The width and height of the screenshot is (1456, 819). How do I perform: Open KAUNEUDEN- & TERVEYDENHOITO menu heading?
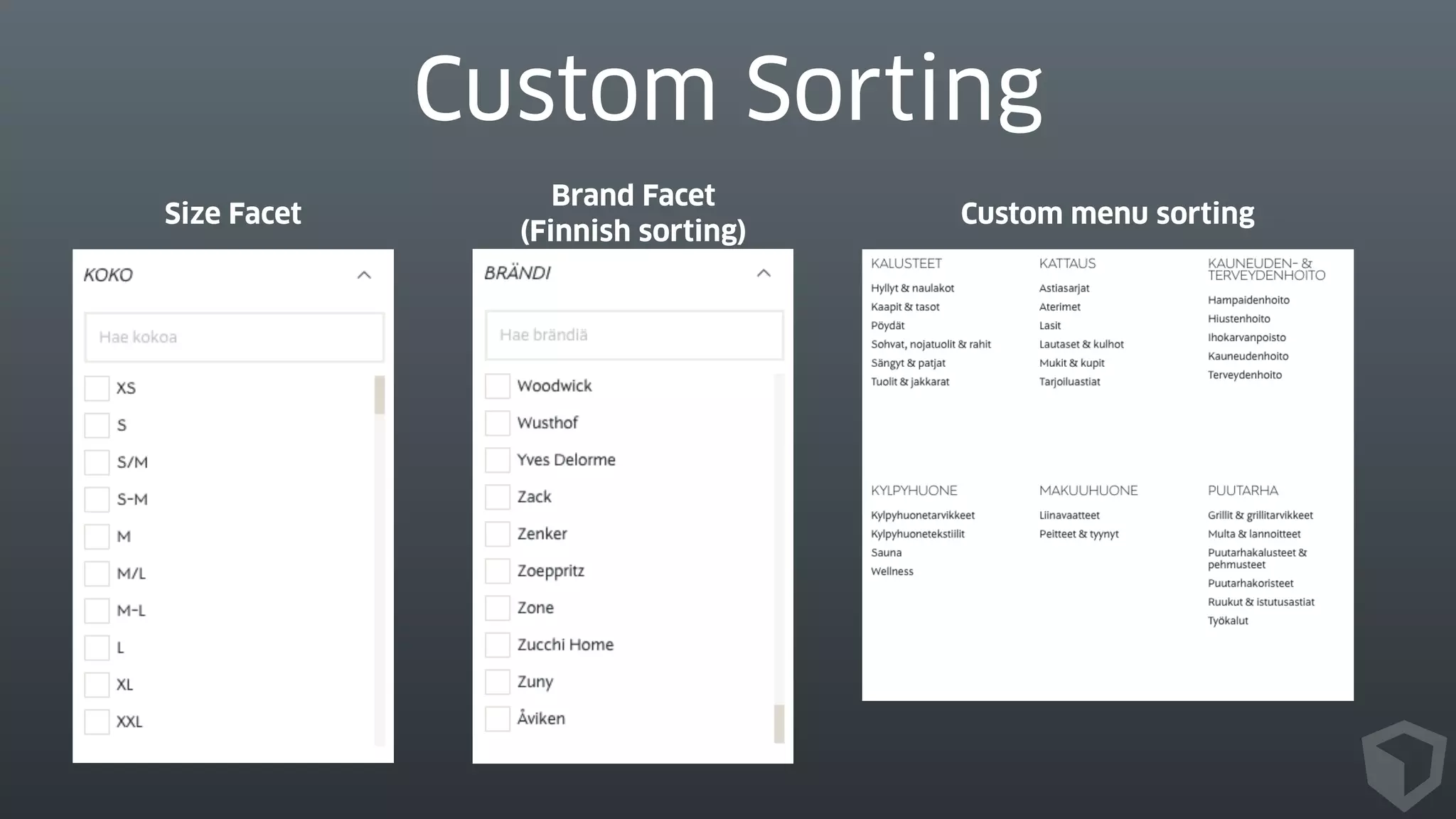(1266, 269)
